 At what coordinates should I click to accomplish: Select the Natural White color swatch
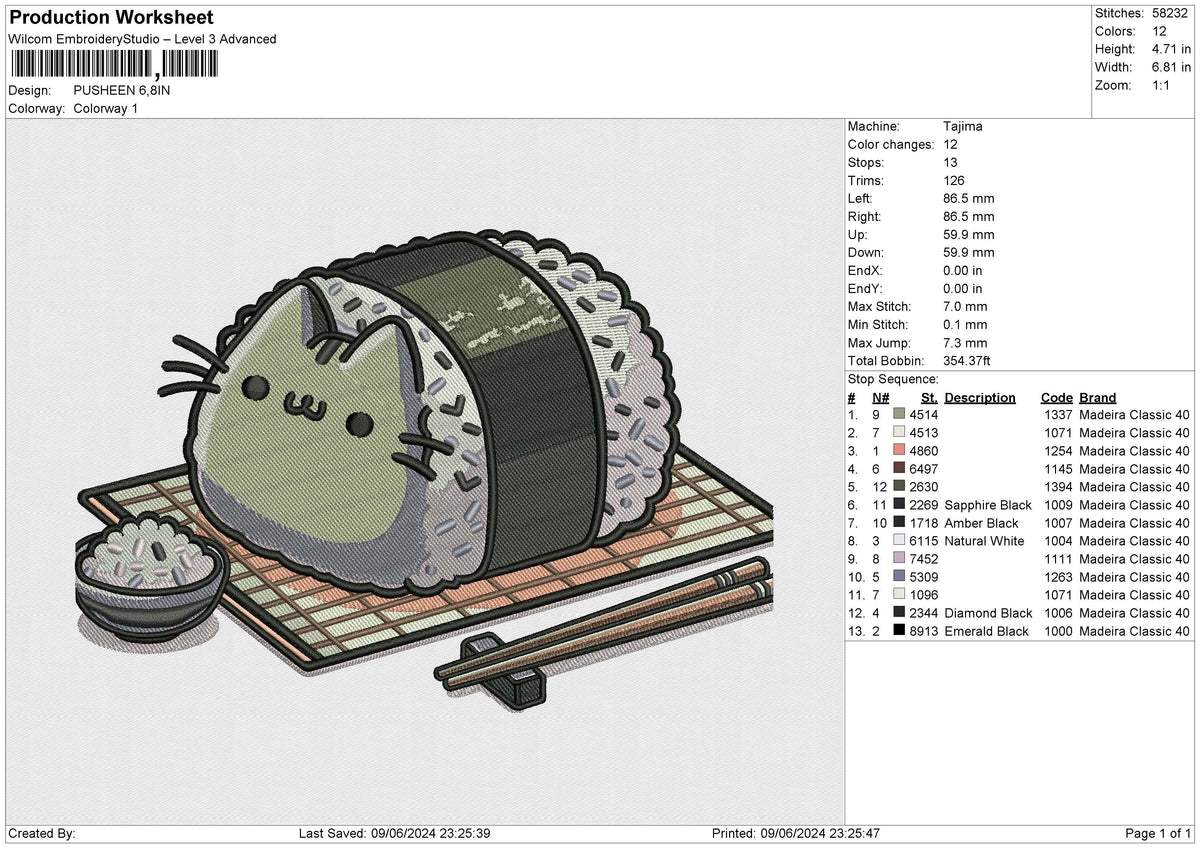pos(899,541)
